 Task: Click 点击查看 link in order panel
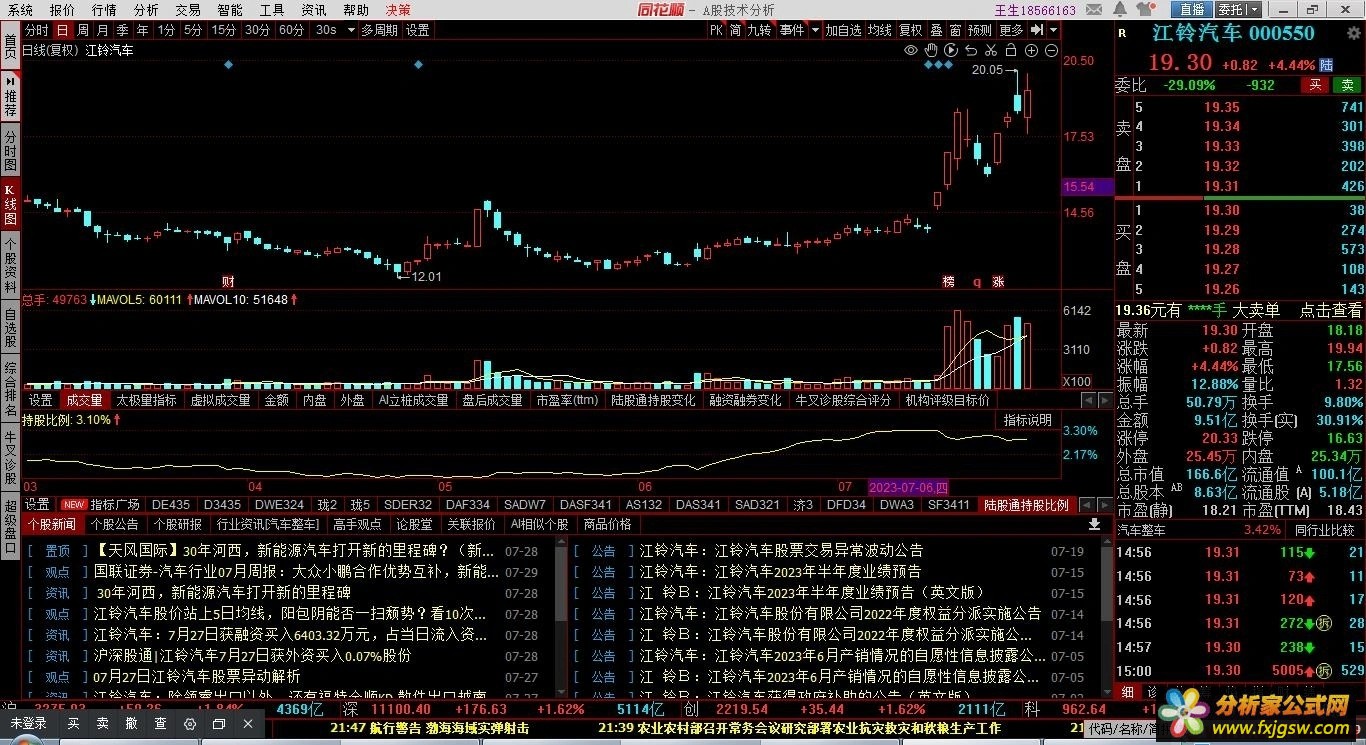pyautogui.click(x=1330, y=311)
